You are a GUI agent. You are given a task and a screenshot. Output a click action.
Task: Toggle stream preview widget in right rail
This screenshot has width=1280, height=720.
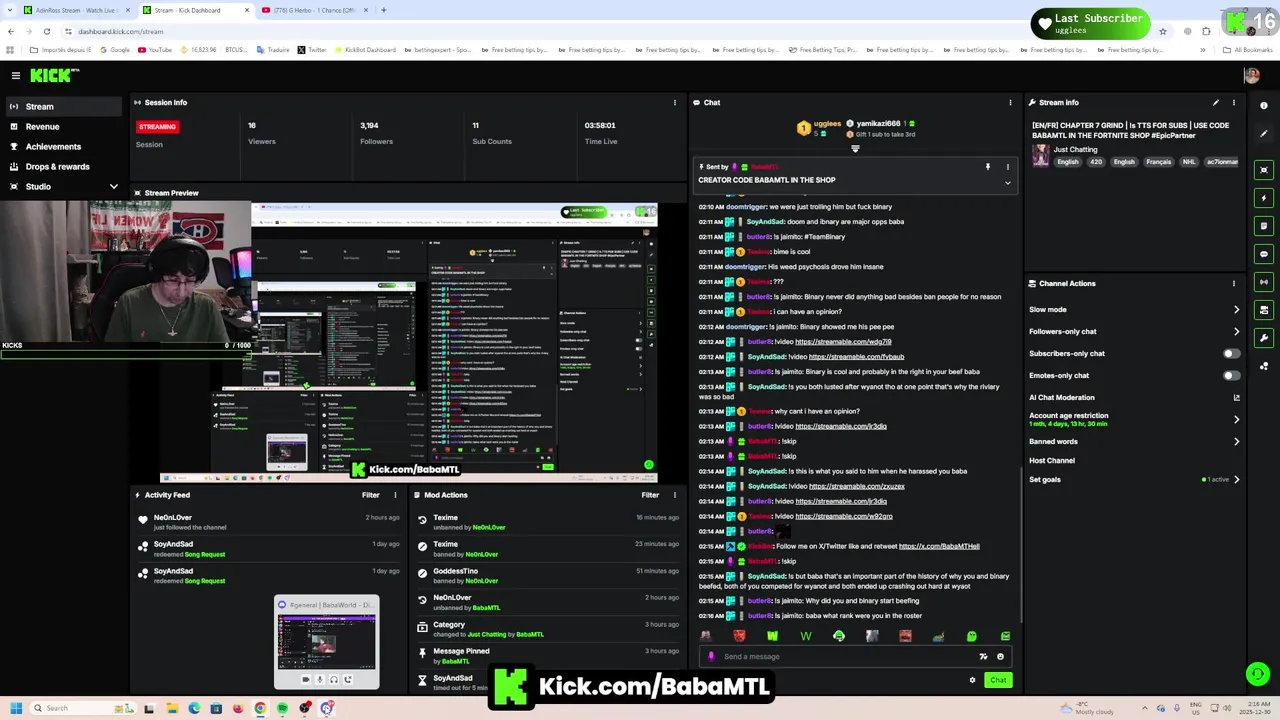coord(1264,170)
